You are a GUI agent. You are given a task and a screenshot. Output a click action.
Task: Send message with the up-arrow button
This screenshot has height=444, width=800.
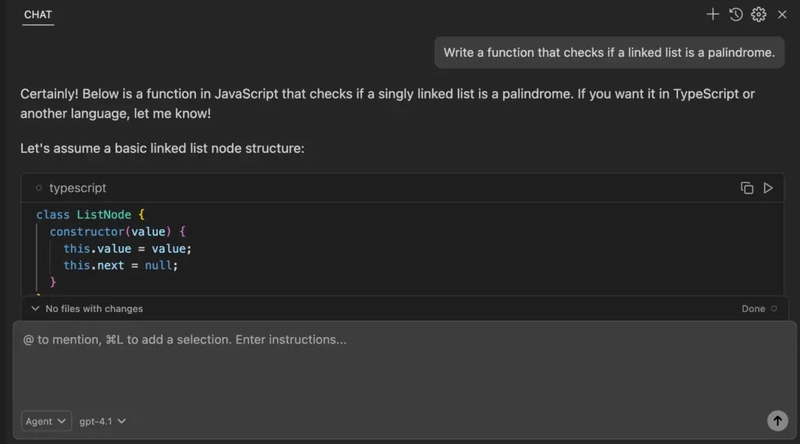[778, 421]
